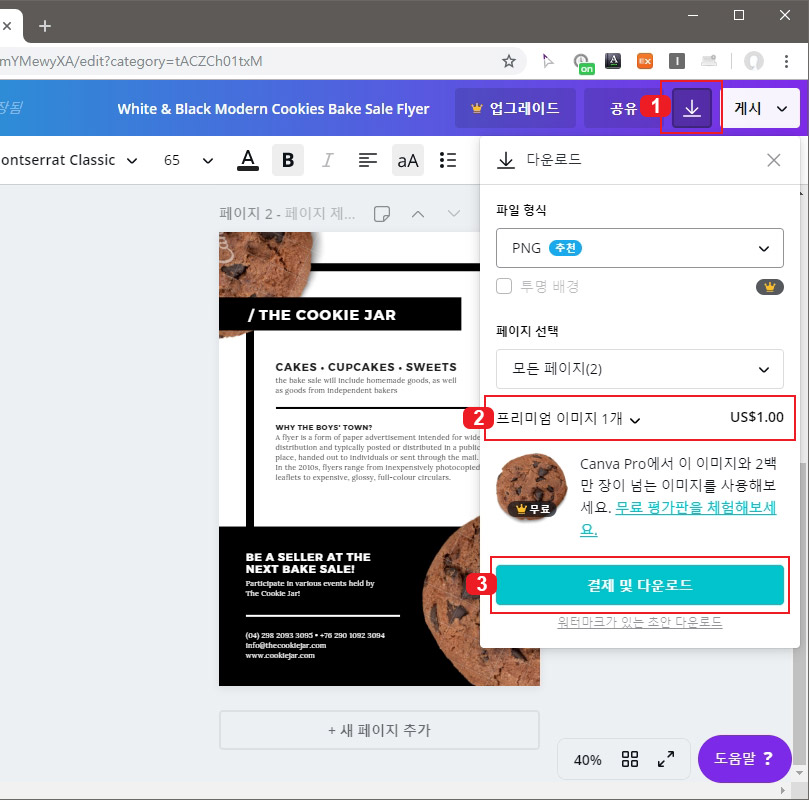809x800 pixels.
Task: Click the font color swatch with red underline
Action: click(x=247, y=159)
